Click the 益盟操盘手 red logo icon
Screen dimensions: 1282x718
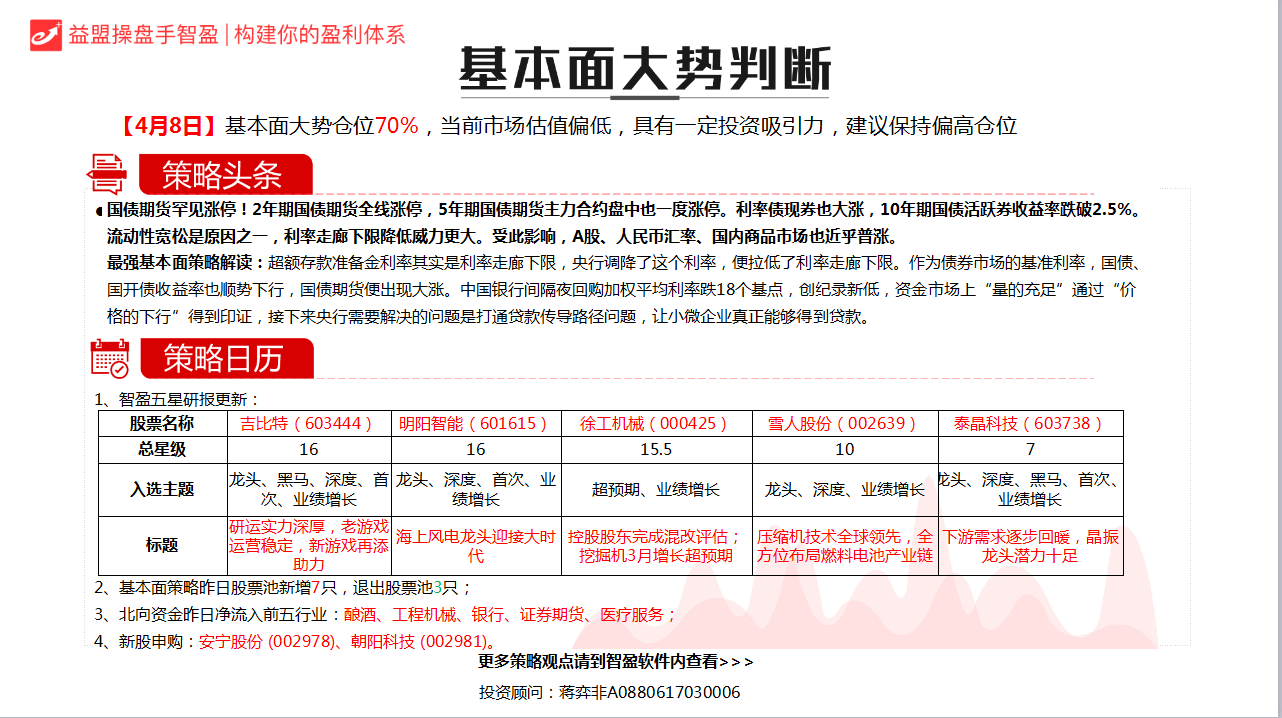(46, 33)
